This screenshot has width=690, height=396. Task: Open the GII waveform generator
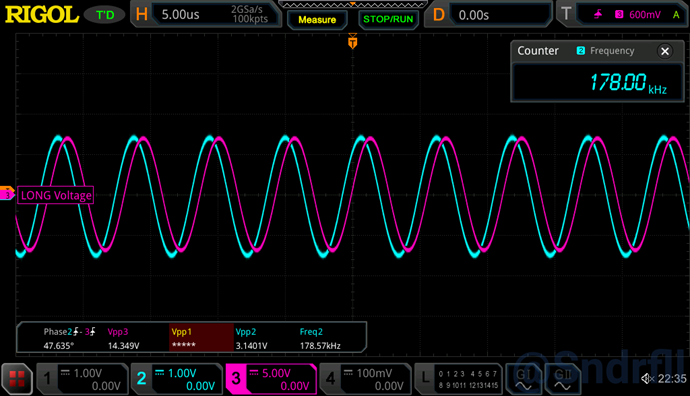pyautogui.click(x=562, y=379)
